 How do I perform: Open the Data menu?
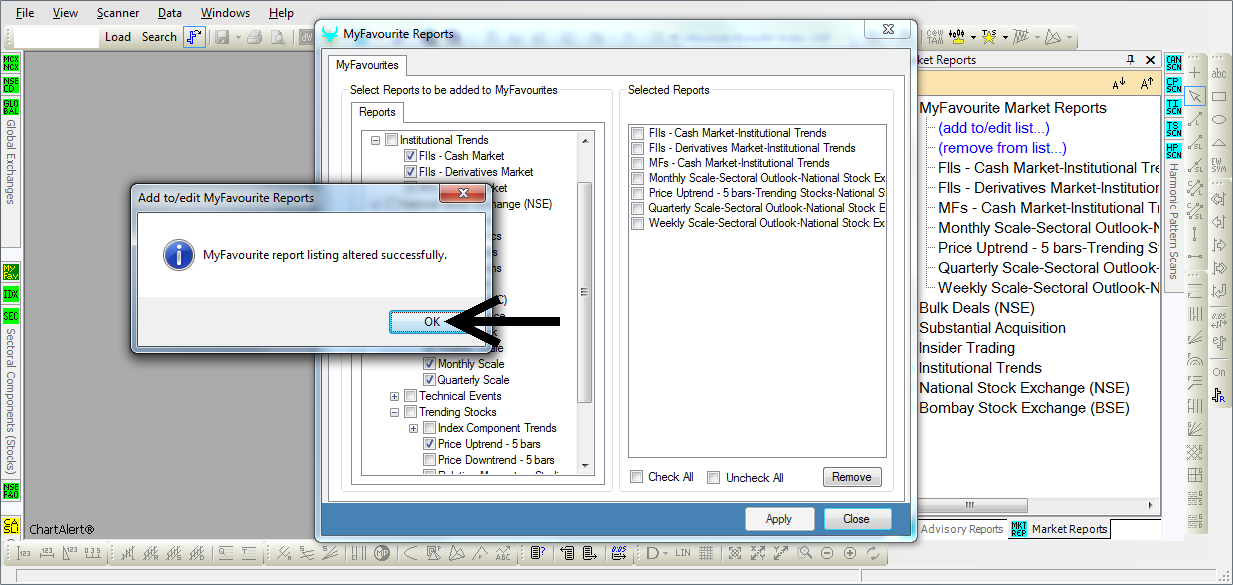coord(170,13)
